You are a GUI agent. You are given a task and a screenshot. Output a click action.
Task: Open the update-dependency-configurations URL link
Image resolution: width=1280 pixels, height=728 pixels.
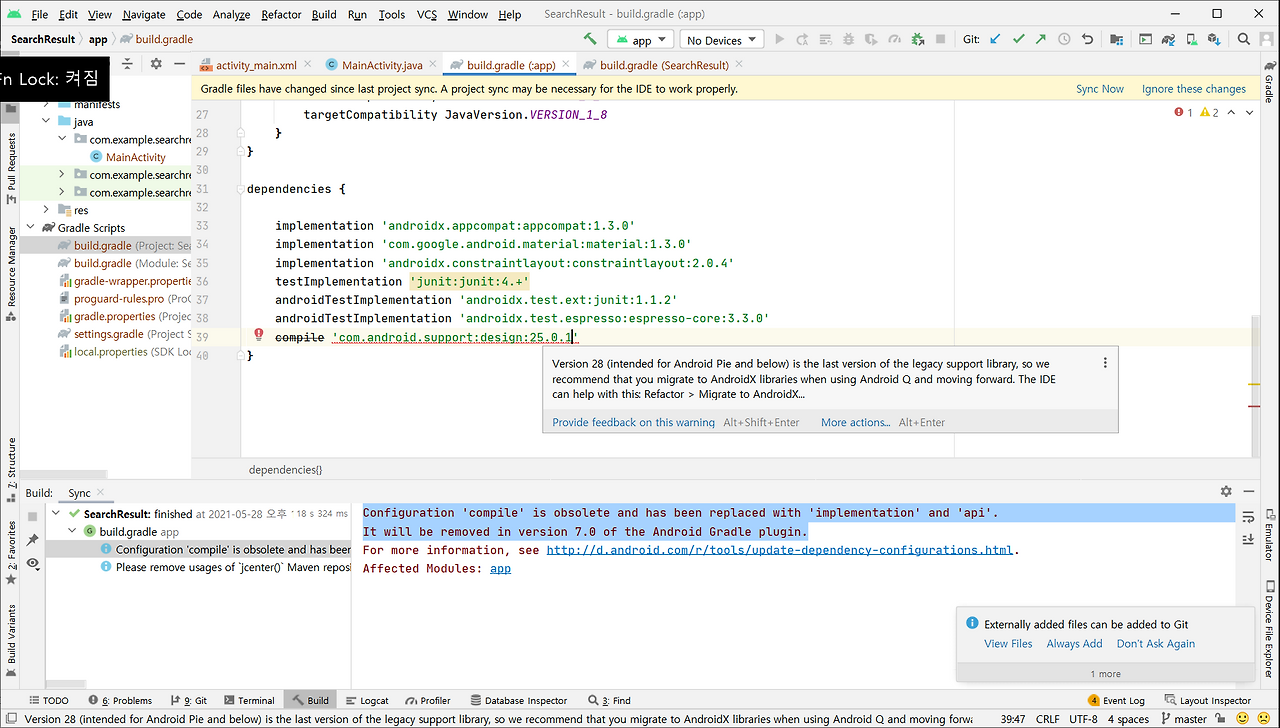pos(780,550)
